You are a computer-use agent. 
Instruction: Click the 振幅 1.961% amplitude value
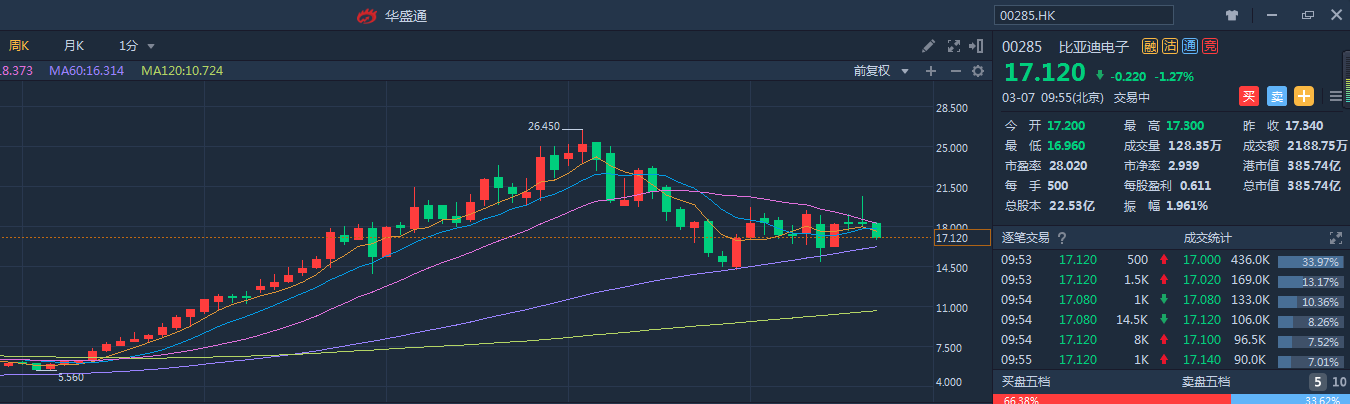(x=1189, y=206)
